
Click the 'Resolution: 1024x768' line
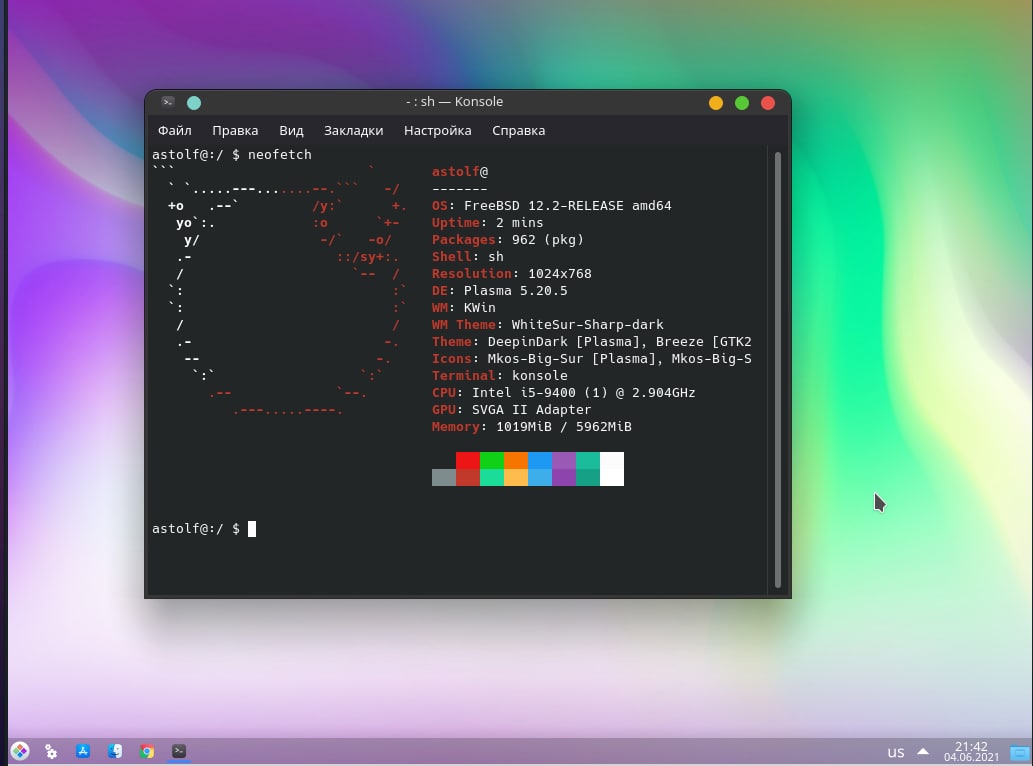pyautogui.click(x=512, y=273)
